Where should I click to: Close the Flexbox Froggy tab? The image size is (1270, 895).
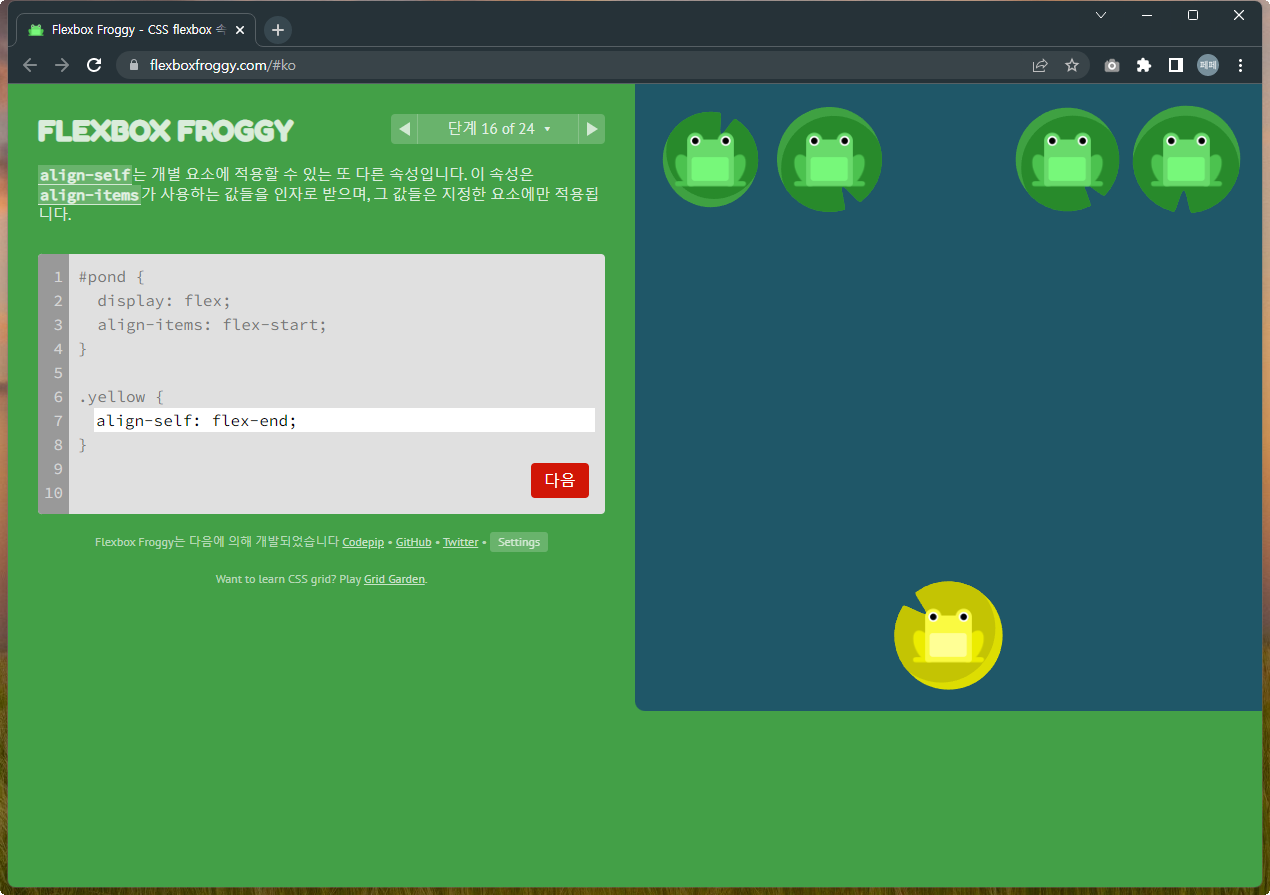240,30
